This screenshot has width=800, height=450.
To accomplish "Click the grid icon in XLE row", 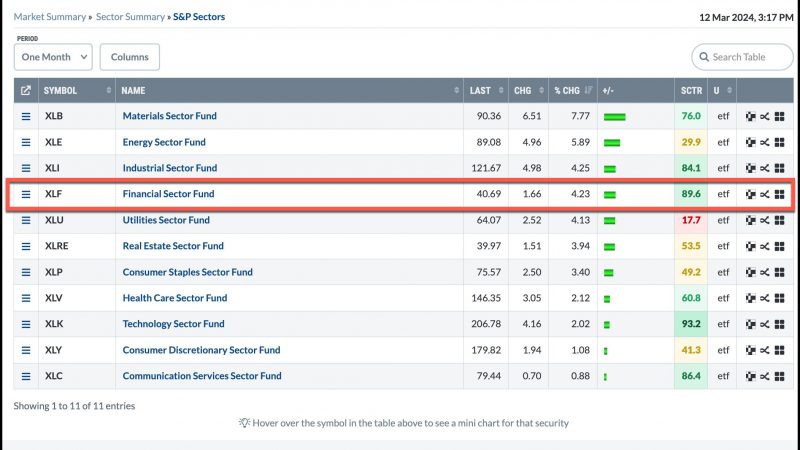I will pyautogui.click(x=780, y=142).
